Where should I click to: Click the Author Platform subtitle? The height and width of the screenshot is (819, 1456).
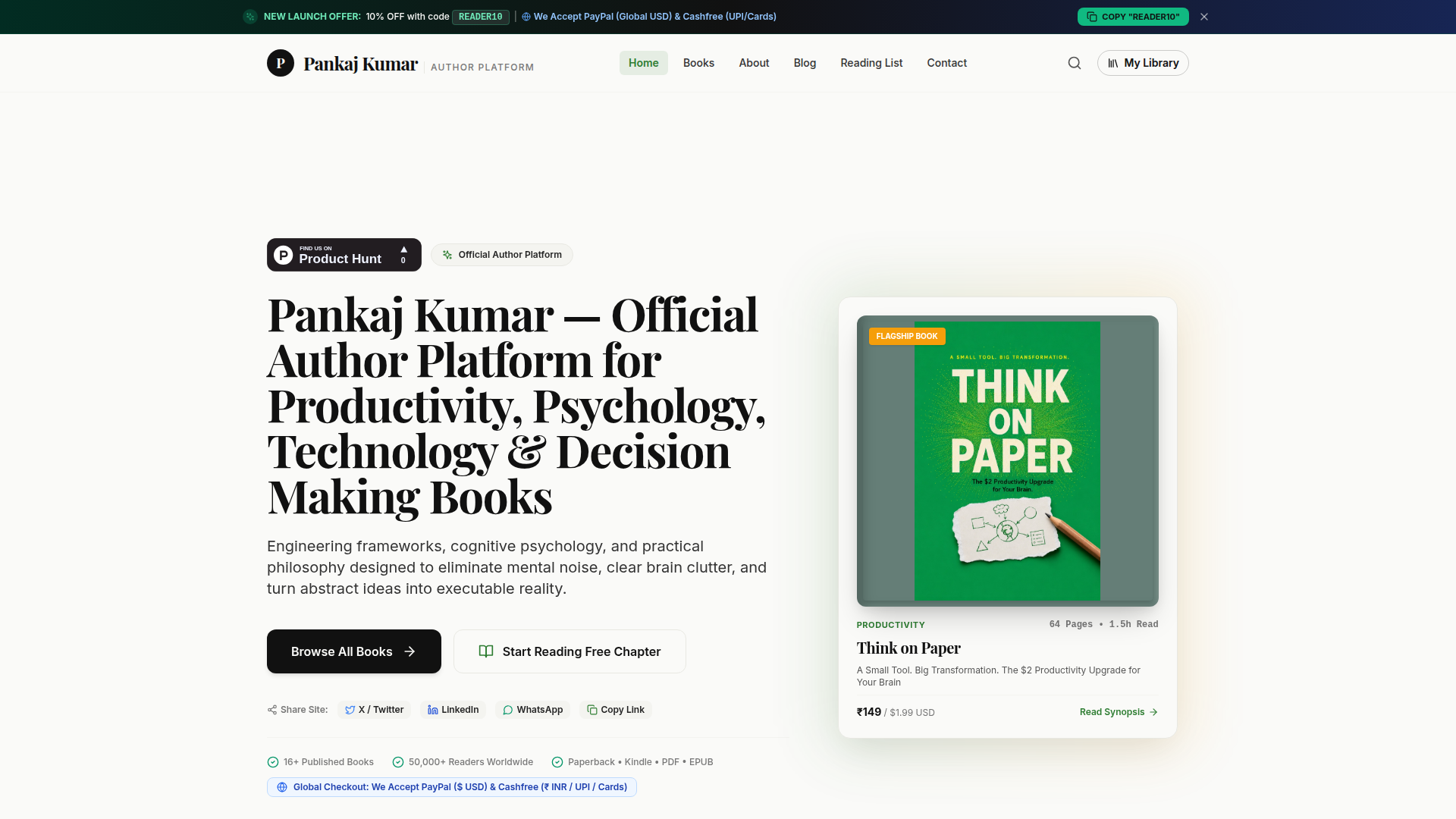(482, 67)
